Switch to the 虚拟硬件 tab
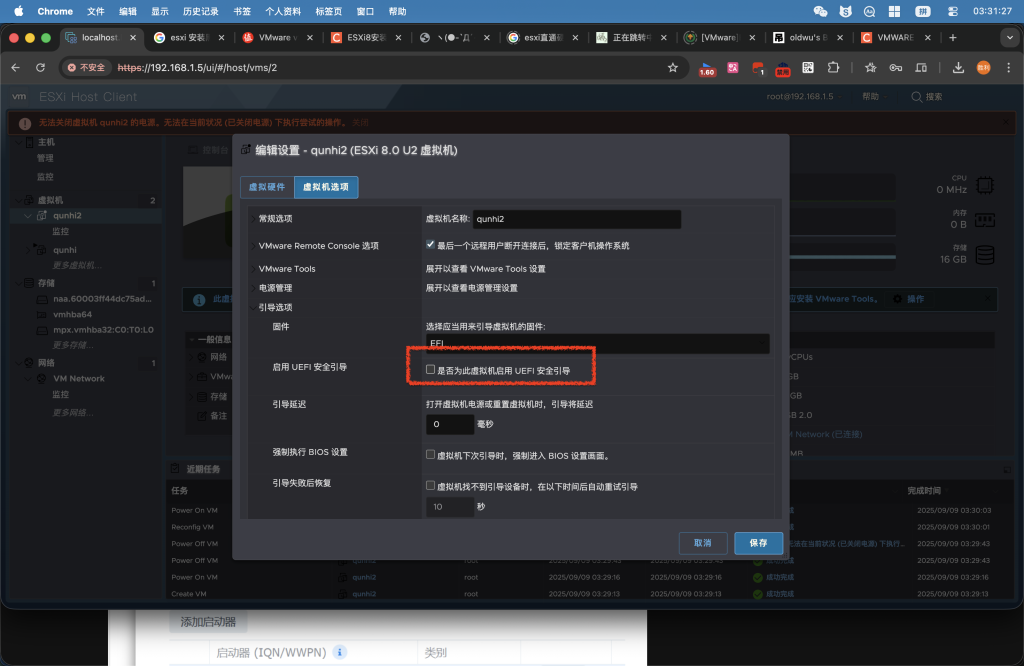The width and height of the screenshot is (1024, 666). tap(268, 187)
